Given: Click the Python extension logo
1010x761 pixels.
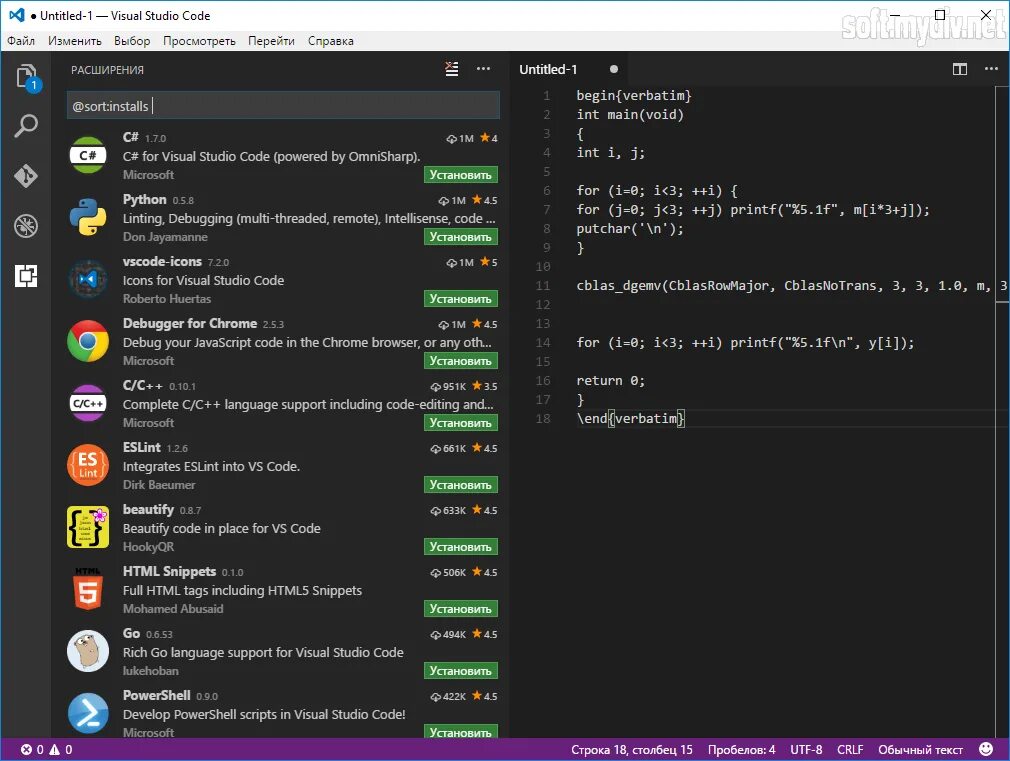Looking at the screenshot, I should click(x=88, y=217).
